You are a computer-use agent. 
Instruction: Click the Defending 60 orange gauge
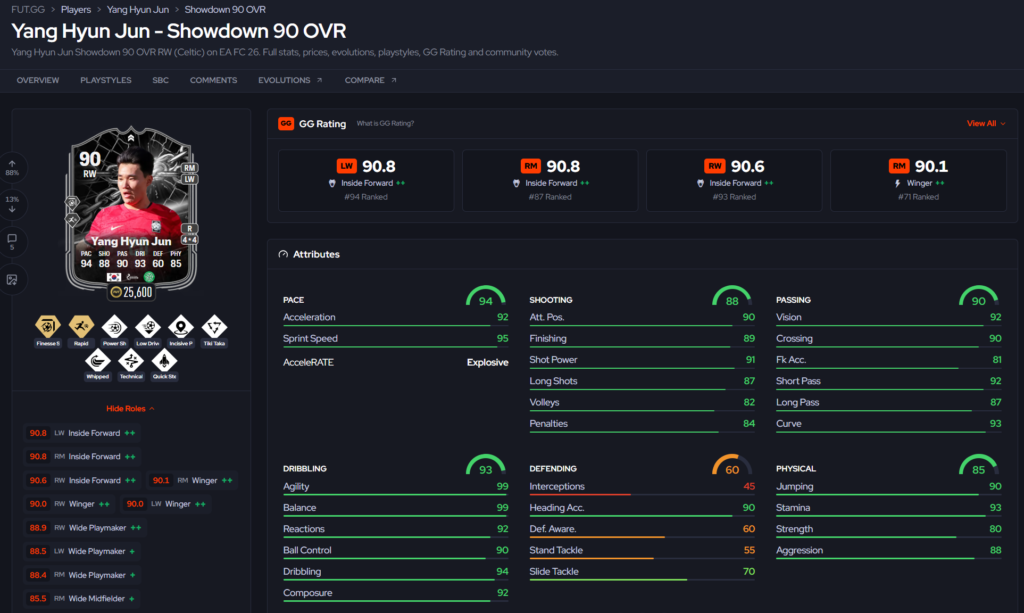click(x=731, y=465)
